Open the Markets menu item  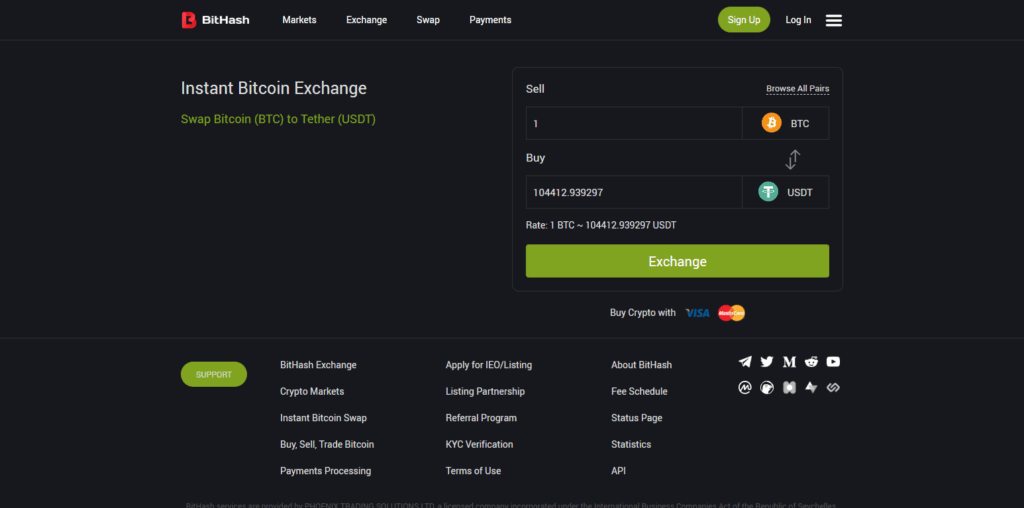[299, 20]
